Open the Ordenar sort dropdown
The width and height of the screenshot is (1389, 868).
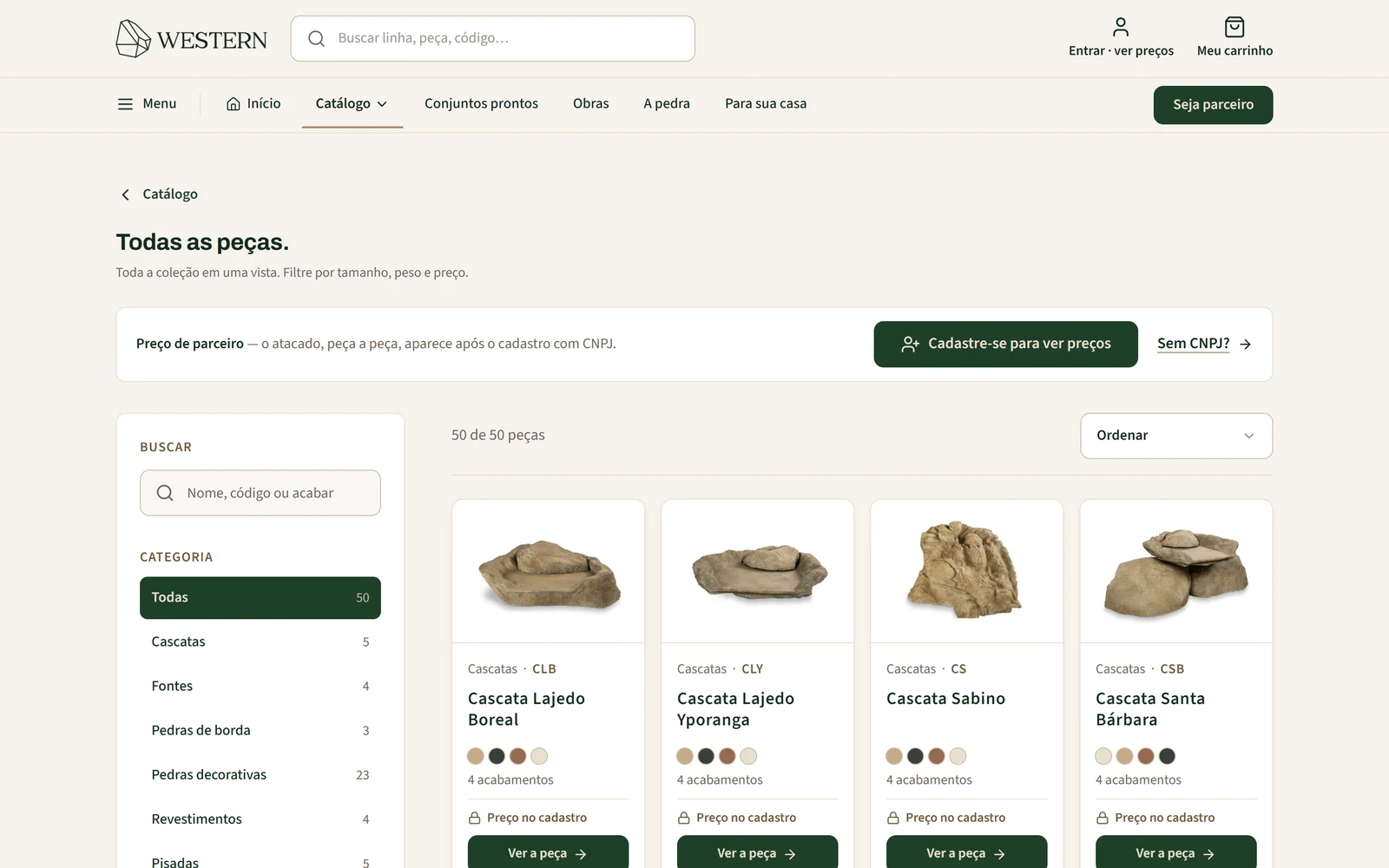1176,436
